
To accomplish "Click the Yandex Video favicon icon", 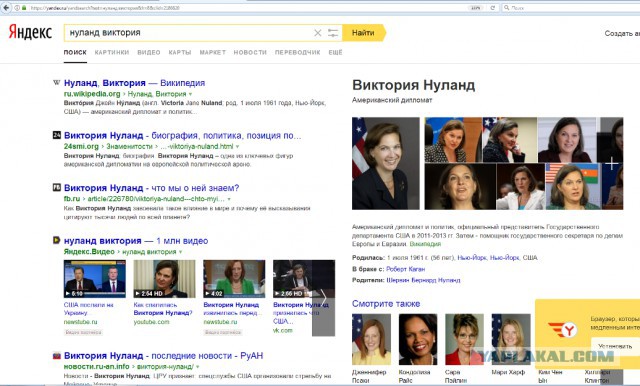I will click(57, 240).
